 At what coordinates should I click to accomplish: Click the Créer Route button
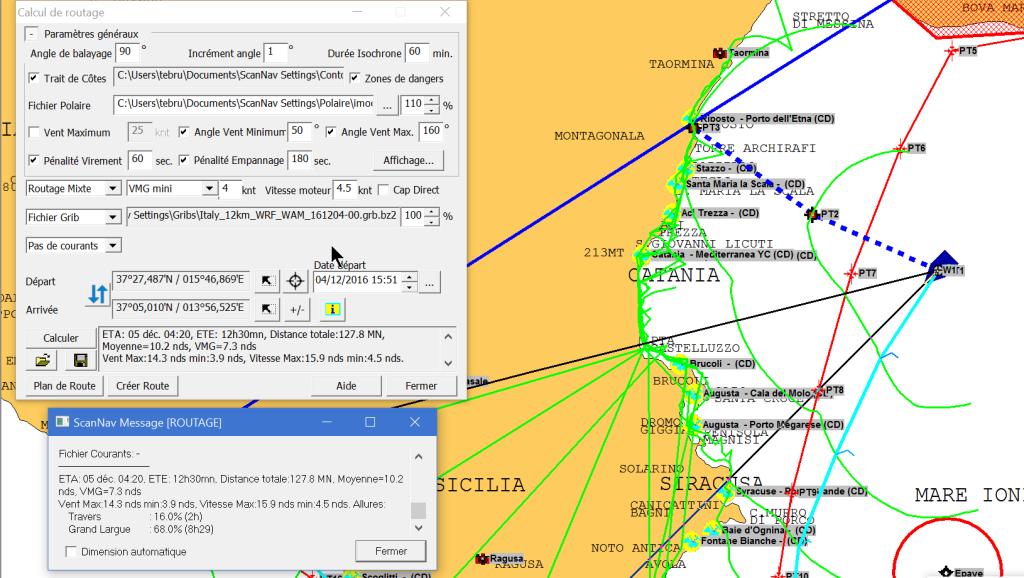142,386
